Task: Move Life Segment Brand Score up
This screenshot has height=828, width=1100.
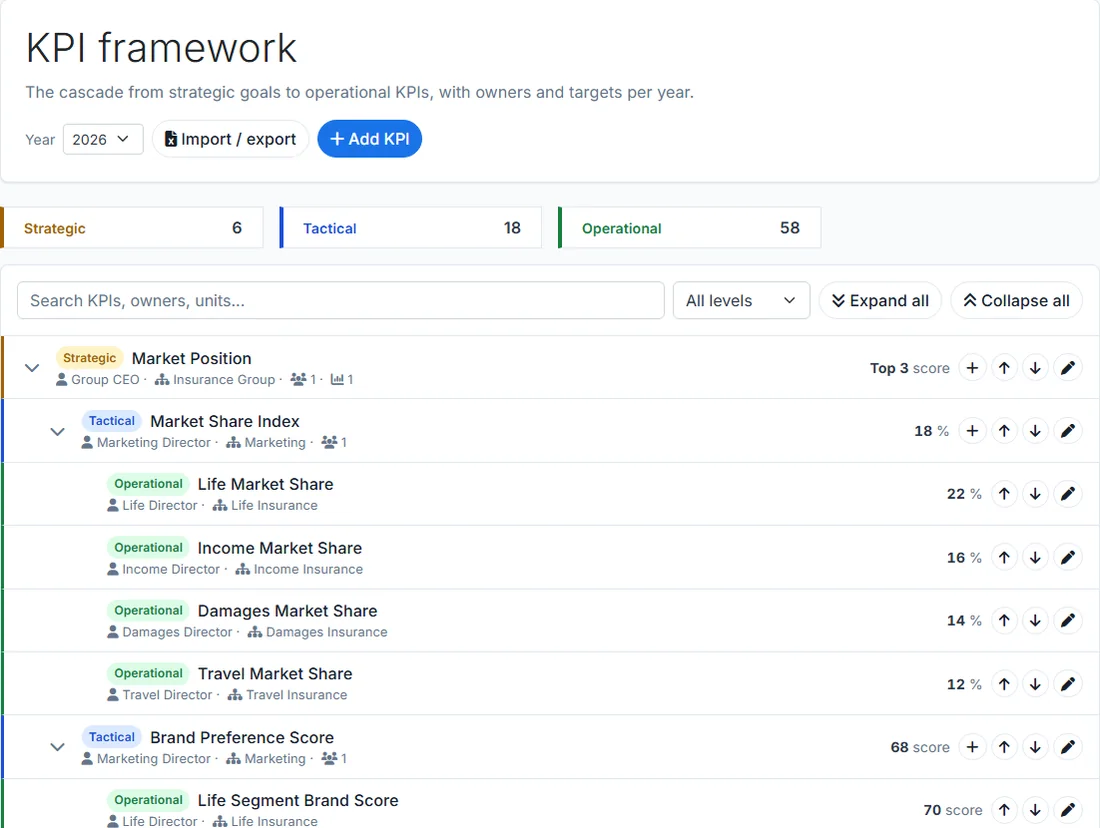Action: tap(1005, 810)
